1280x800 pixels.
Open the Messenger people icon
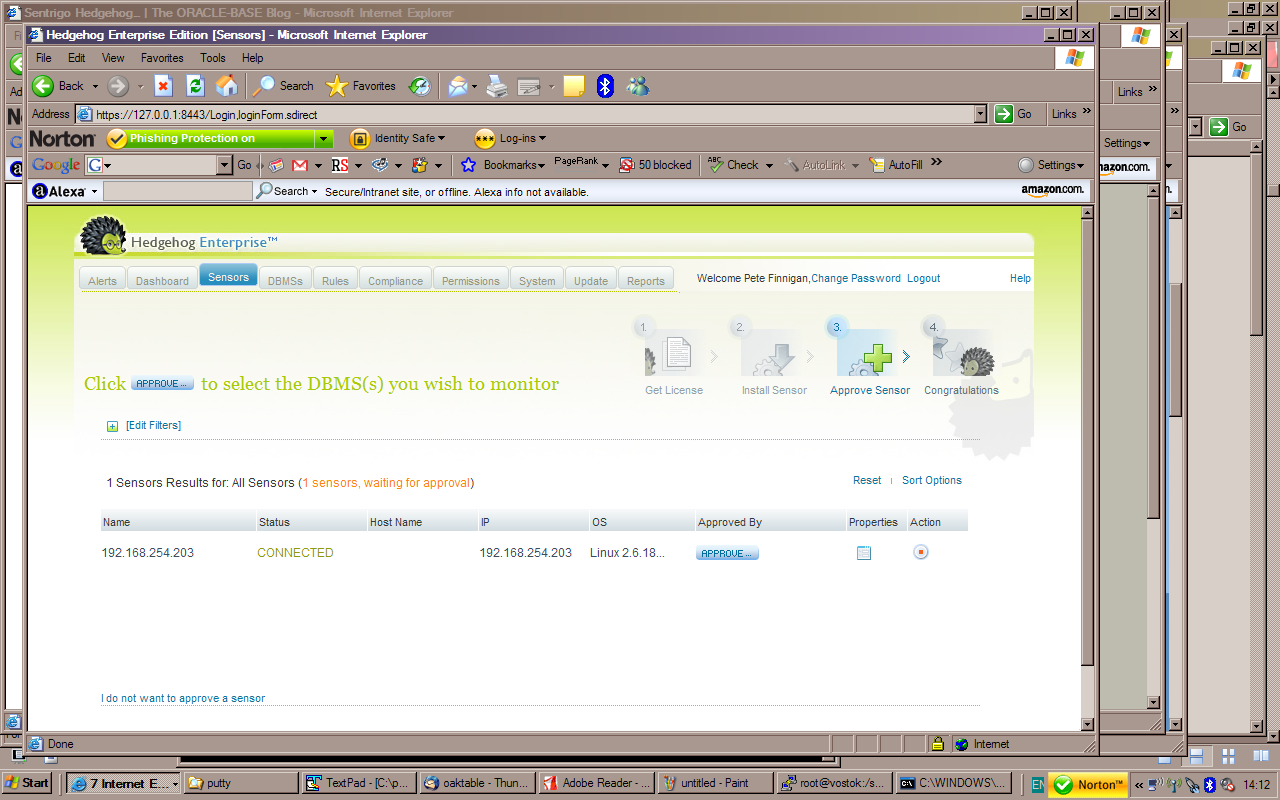tap(638, 86)
